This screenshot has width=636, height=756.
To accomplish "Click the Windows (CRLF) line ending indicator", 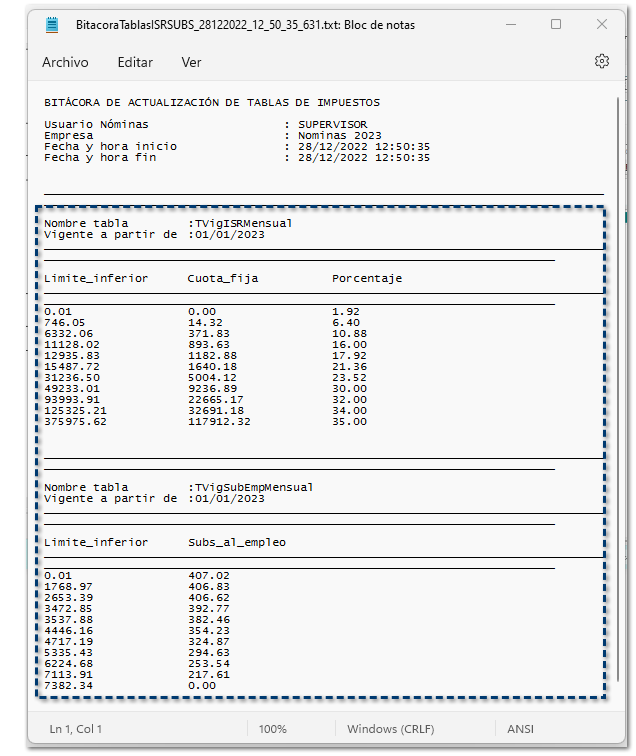I will click(x=391, y=730).
